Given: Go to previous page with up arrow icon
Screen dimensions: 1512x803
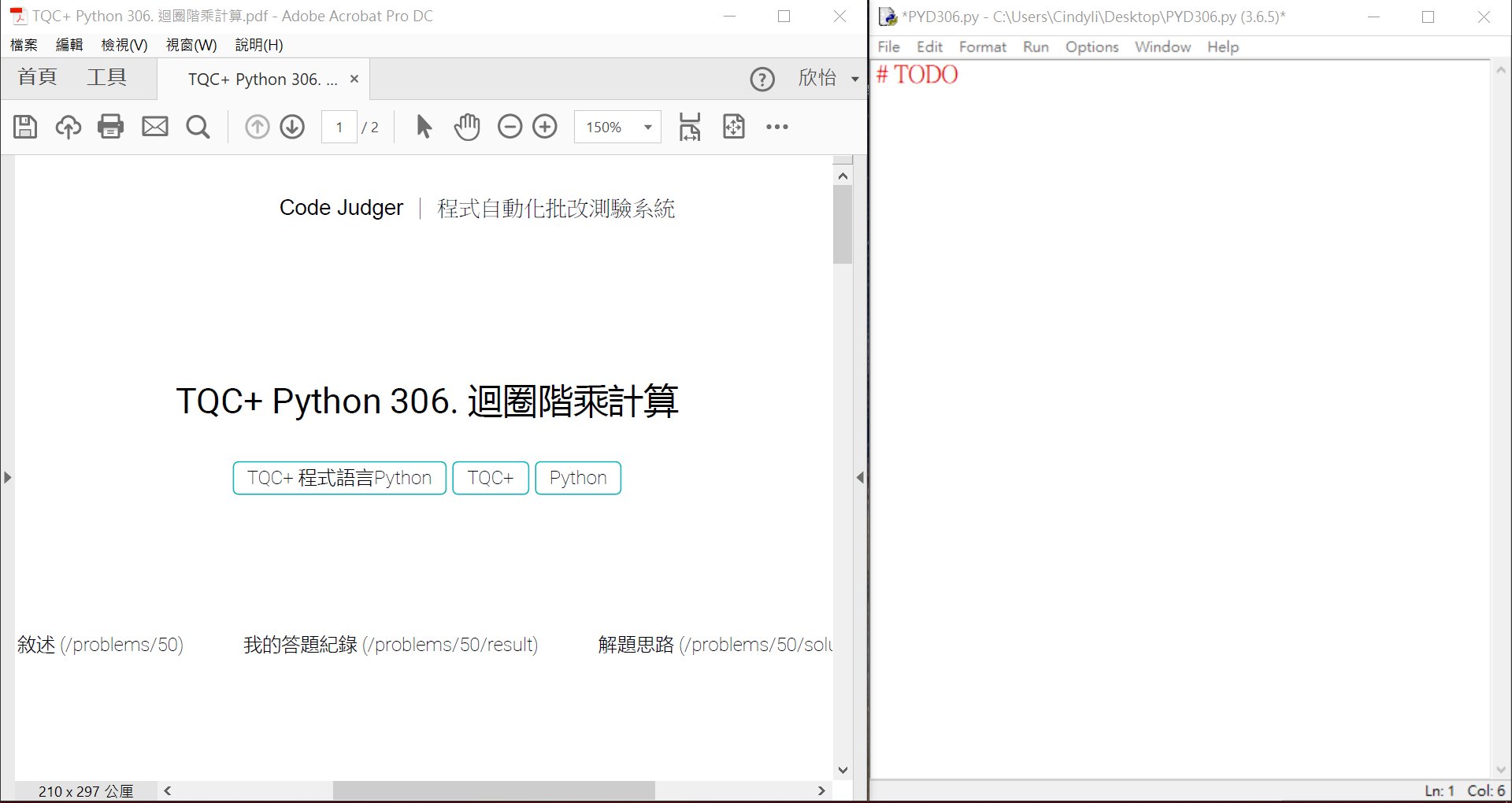Looking at the screenshot, I should tap(257, 127).
